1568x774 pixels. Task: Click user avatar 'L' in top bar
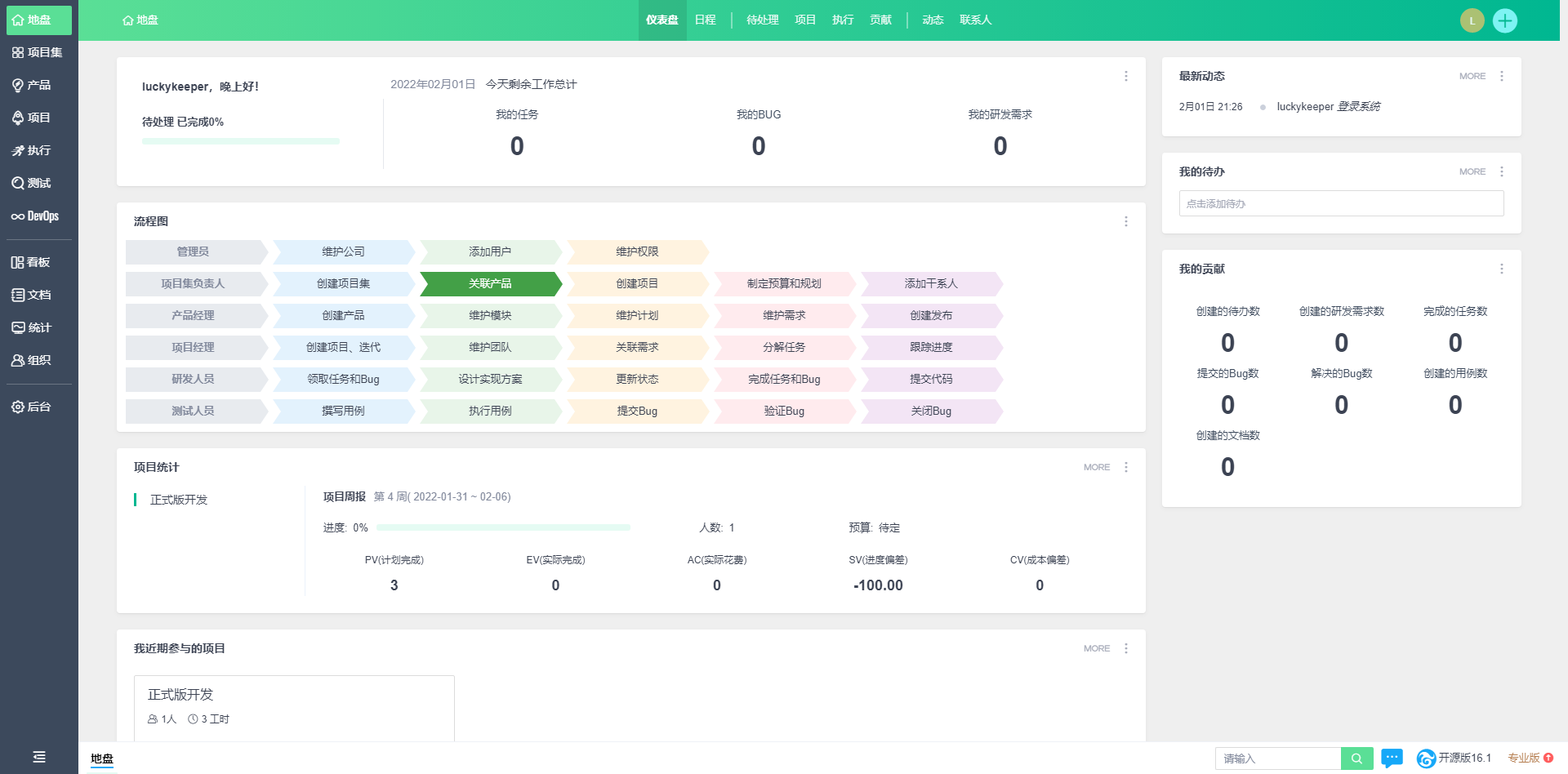point(1472,20)
